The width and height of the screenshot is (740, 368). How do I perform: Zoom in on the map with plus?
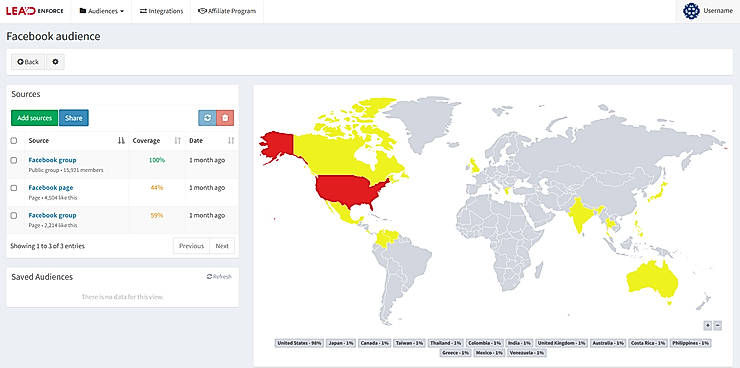coord(707,325)
